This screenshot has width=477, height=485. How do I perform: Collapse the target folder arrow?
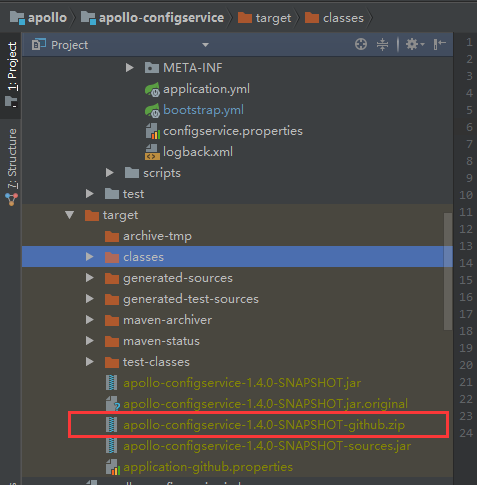70,215
